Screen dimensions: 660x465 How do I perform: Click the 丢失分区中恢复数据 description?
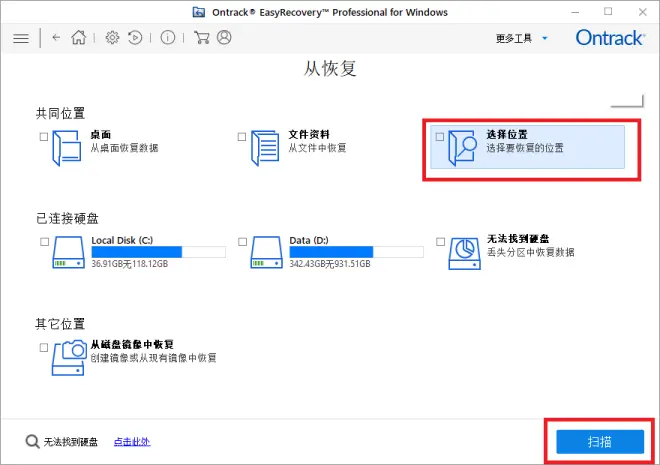coord(530,252)
